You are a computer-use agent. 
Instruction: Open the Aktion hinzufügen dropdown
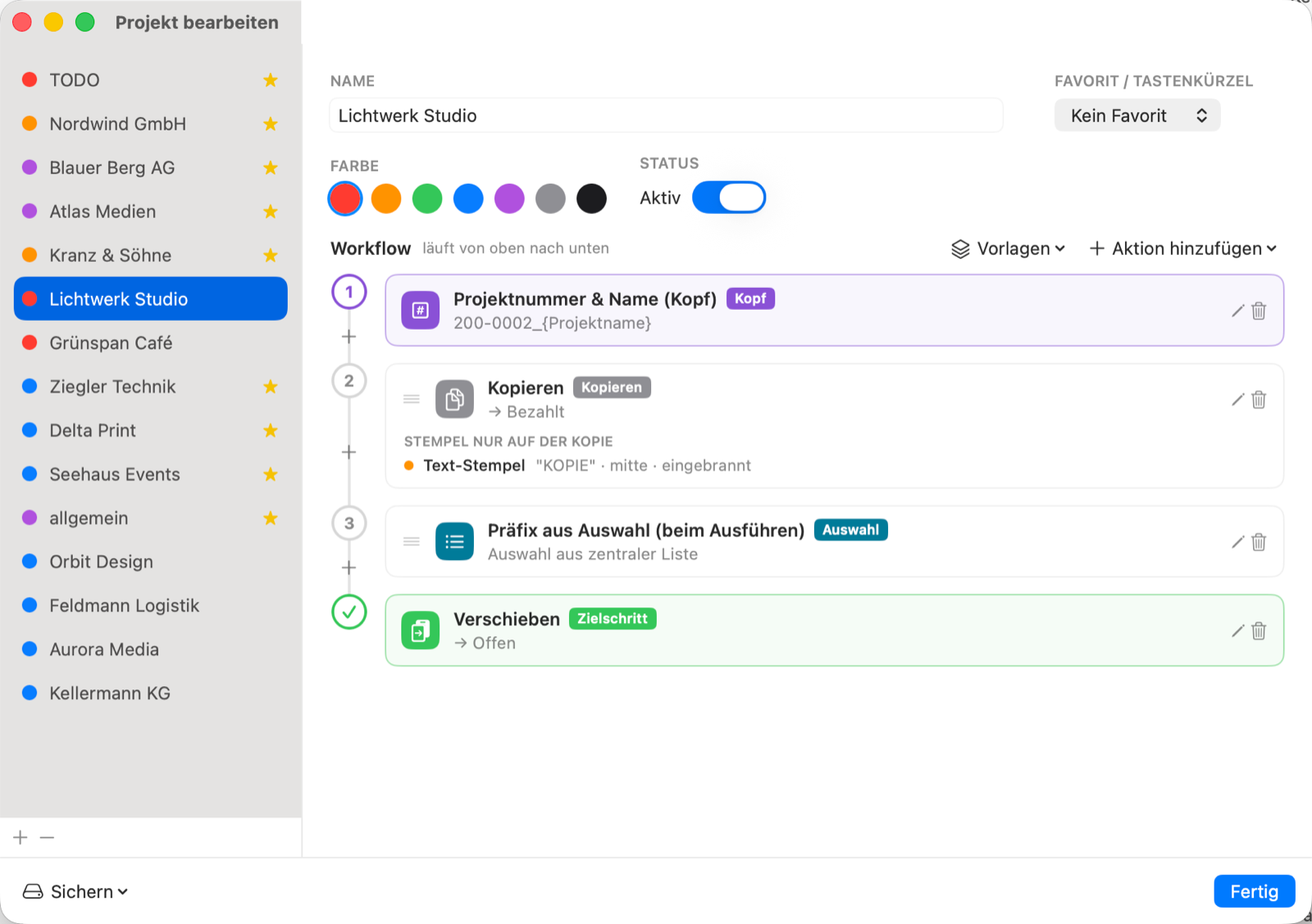click(x=1183, y=248)
